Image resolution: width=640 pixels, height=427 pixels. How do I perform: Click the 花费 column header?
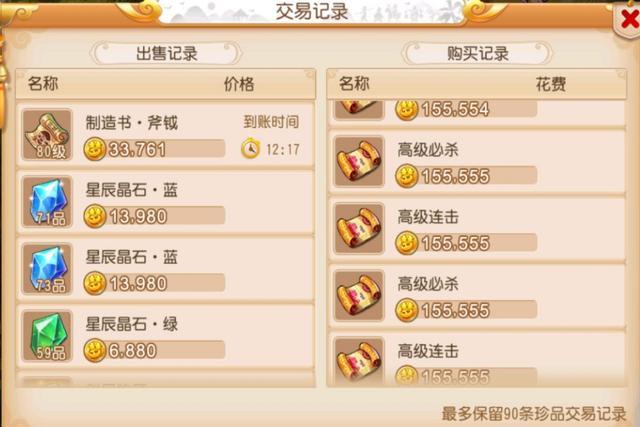[550, 84]
